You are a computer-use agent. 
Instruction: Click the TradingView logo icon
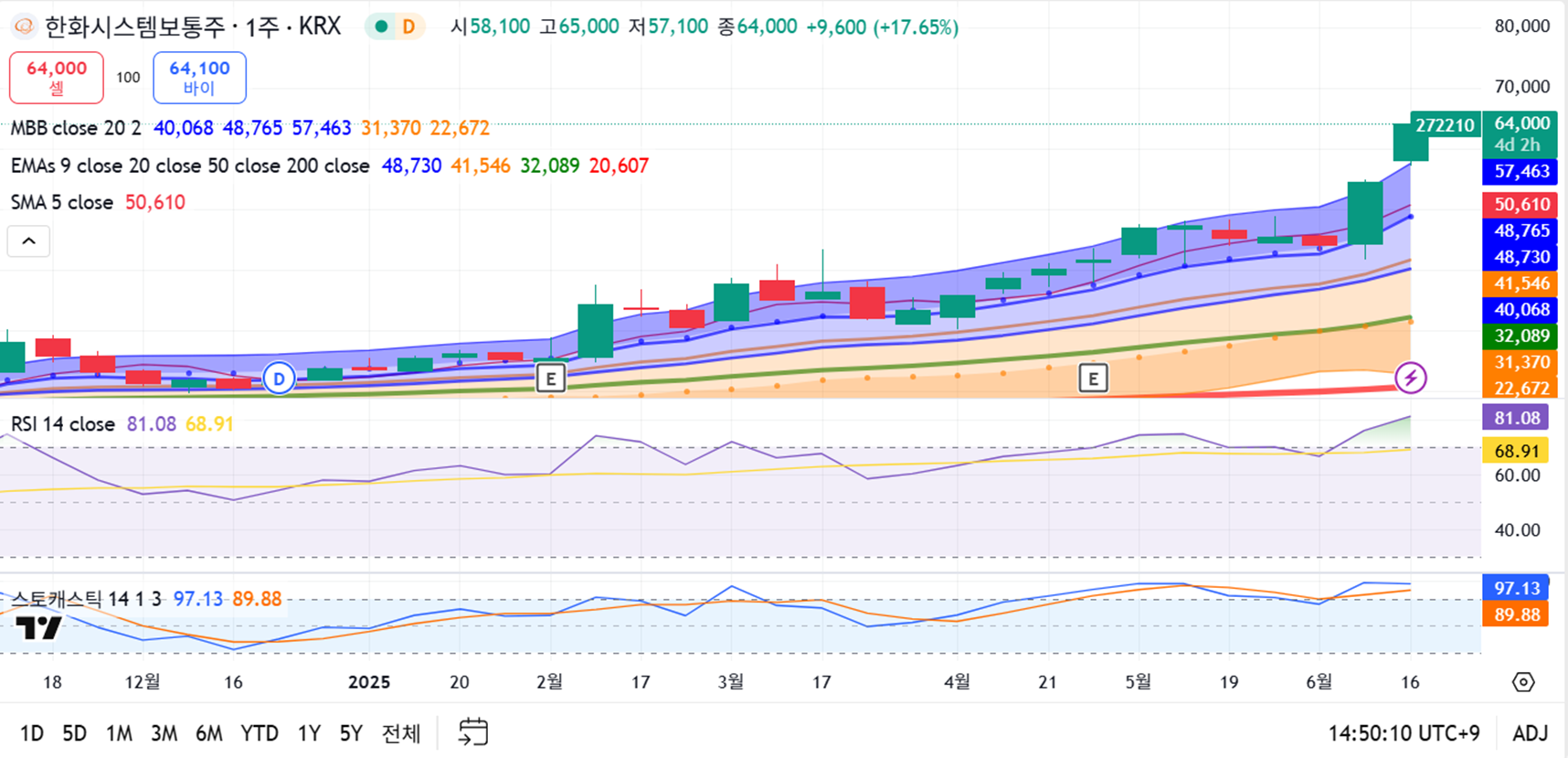[39, 627]
